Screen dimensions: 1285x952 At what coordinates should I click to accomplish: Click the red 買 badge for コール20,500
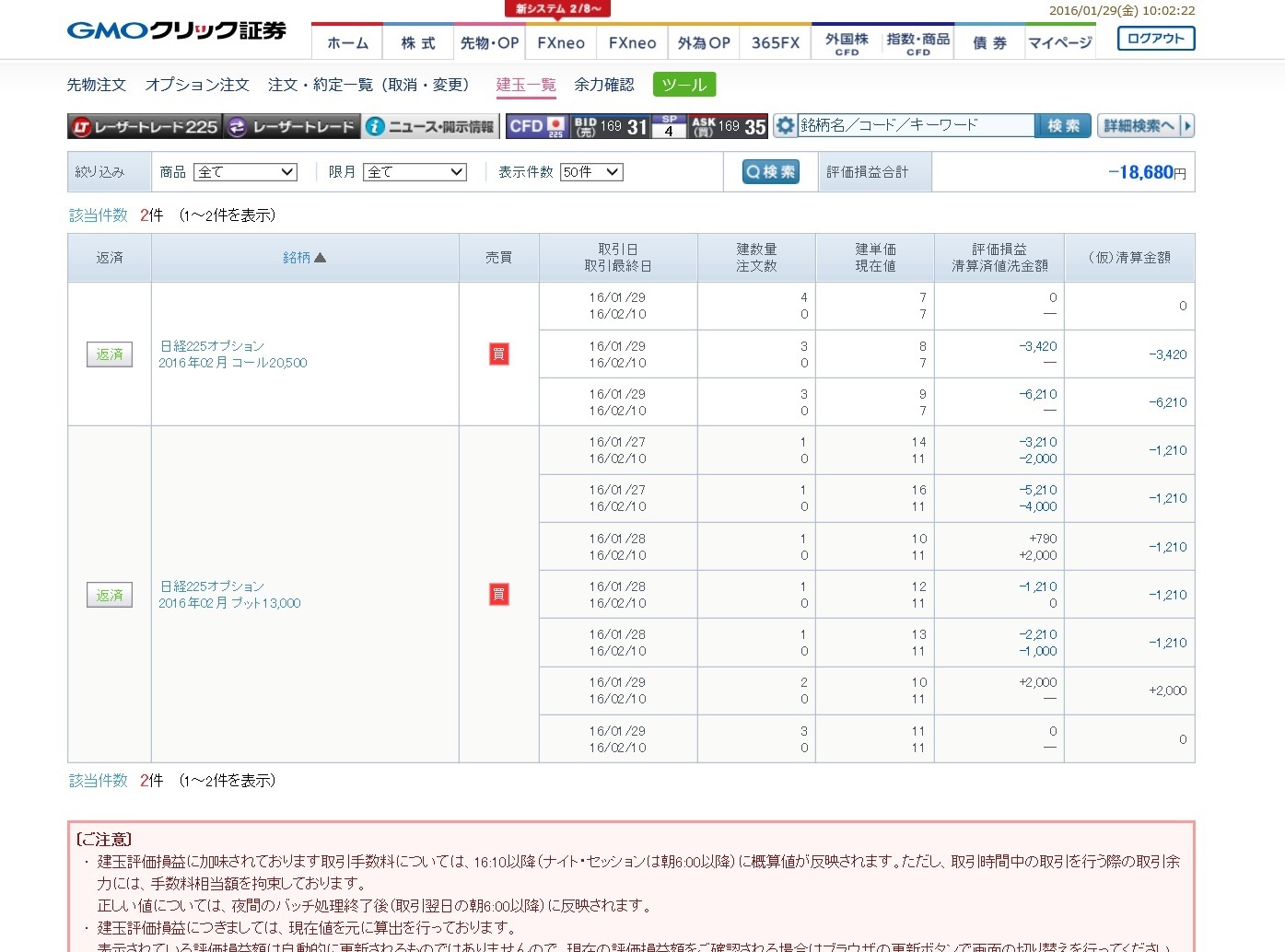[498, 354]
